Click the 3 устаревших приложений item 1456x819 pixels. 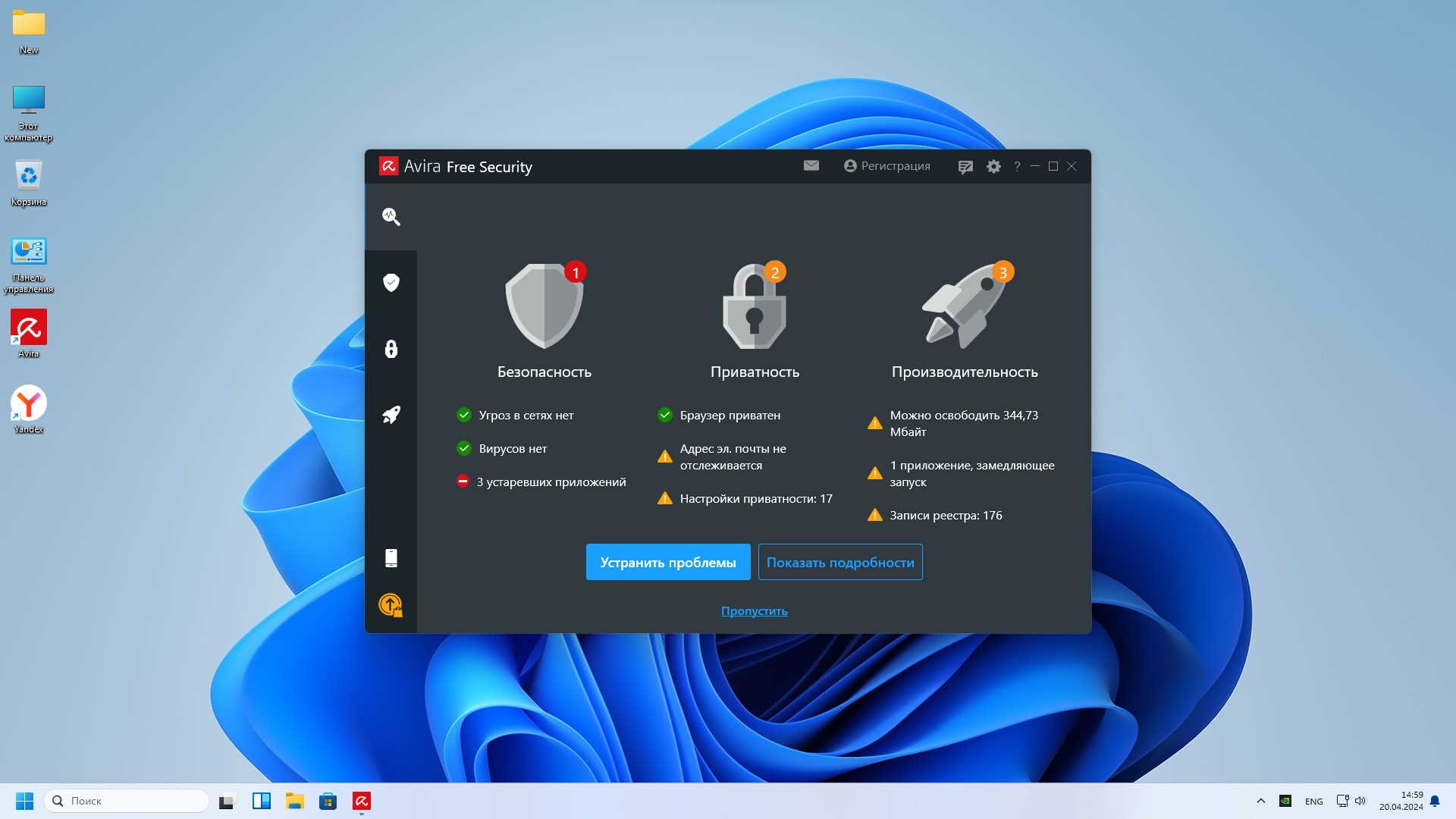pyautogui.click(x=551, y=482)
